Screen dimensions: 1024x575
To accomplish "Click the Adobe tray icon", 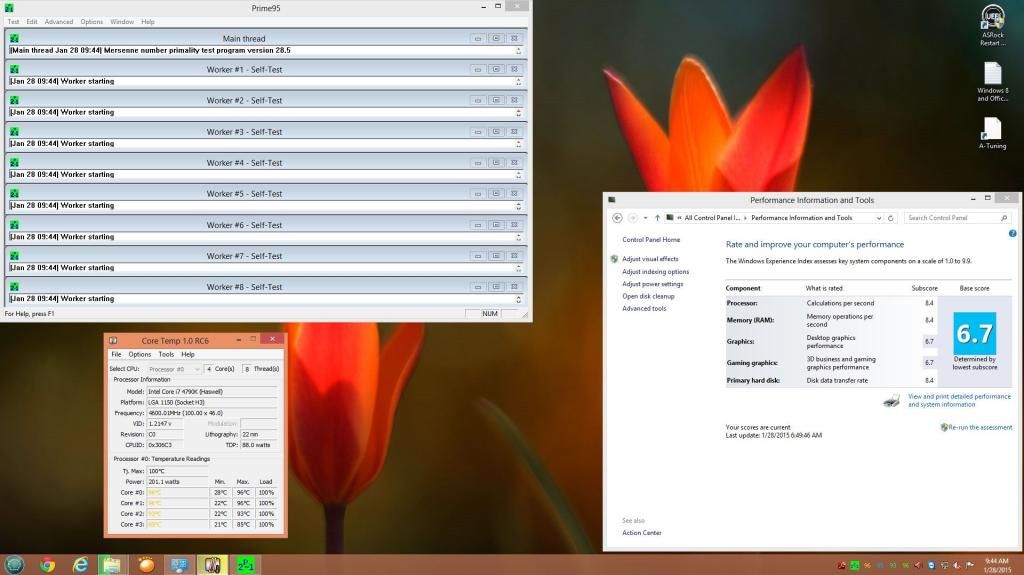I will pyautogui.click(x=842, y=565).
